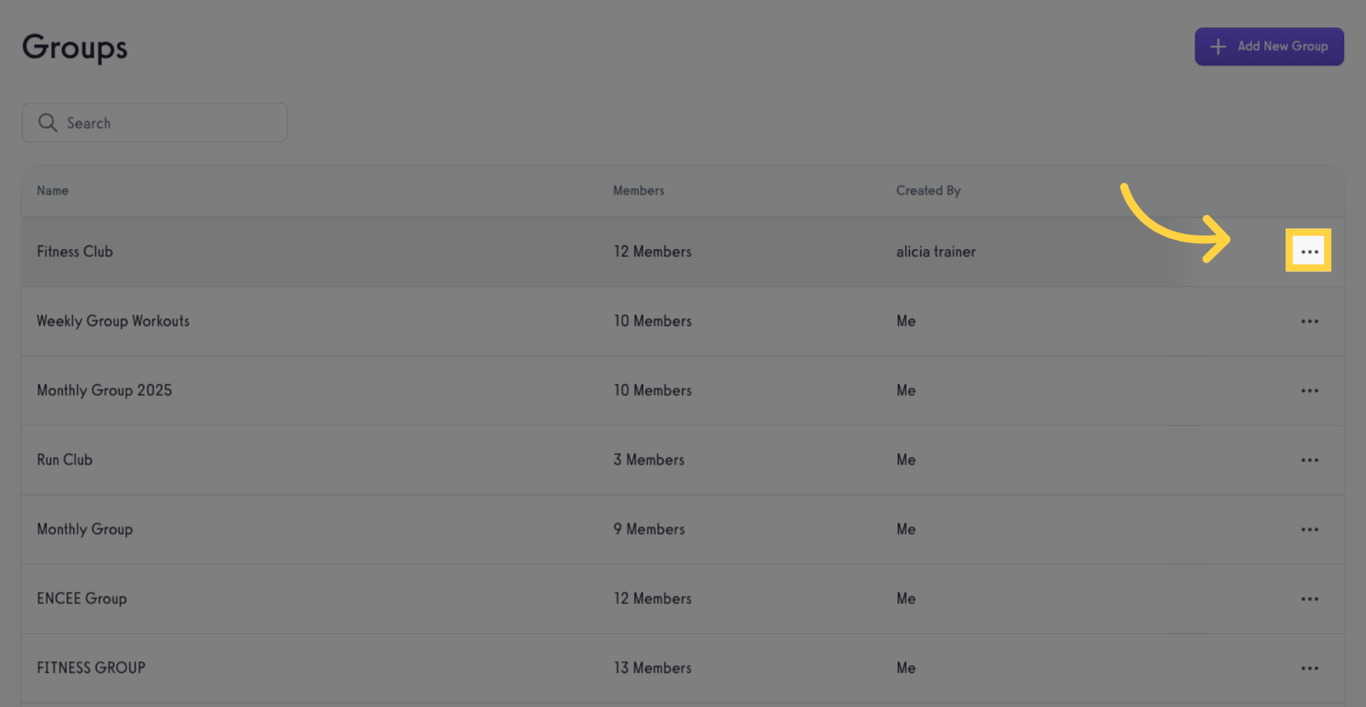The image size is (1366, 707).
Task: Focus the Search groups input field
Action: click(x=170, y=123)
